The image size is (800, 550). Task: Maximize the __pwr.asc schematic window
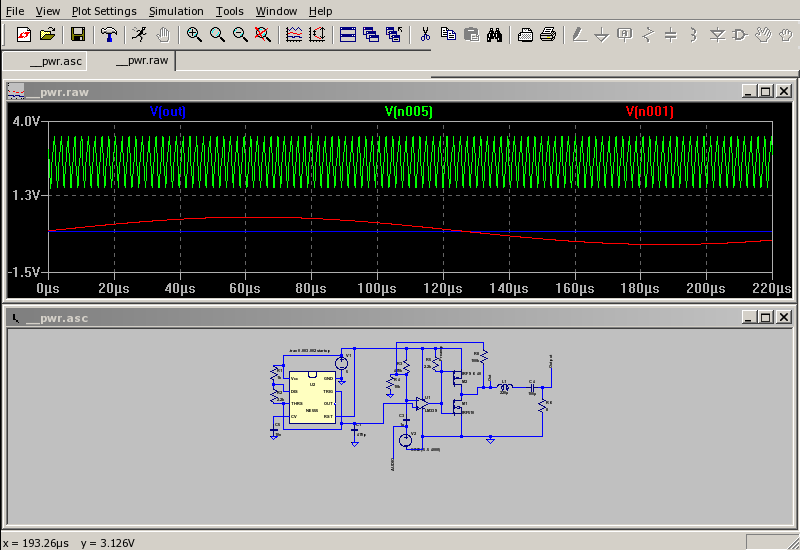765,317
